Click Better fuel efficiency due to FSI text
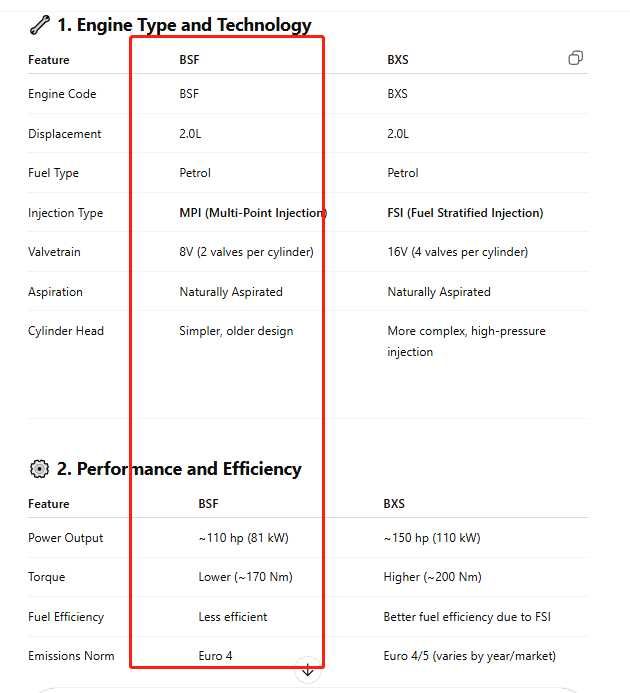 pos(467,617)
